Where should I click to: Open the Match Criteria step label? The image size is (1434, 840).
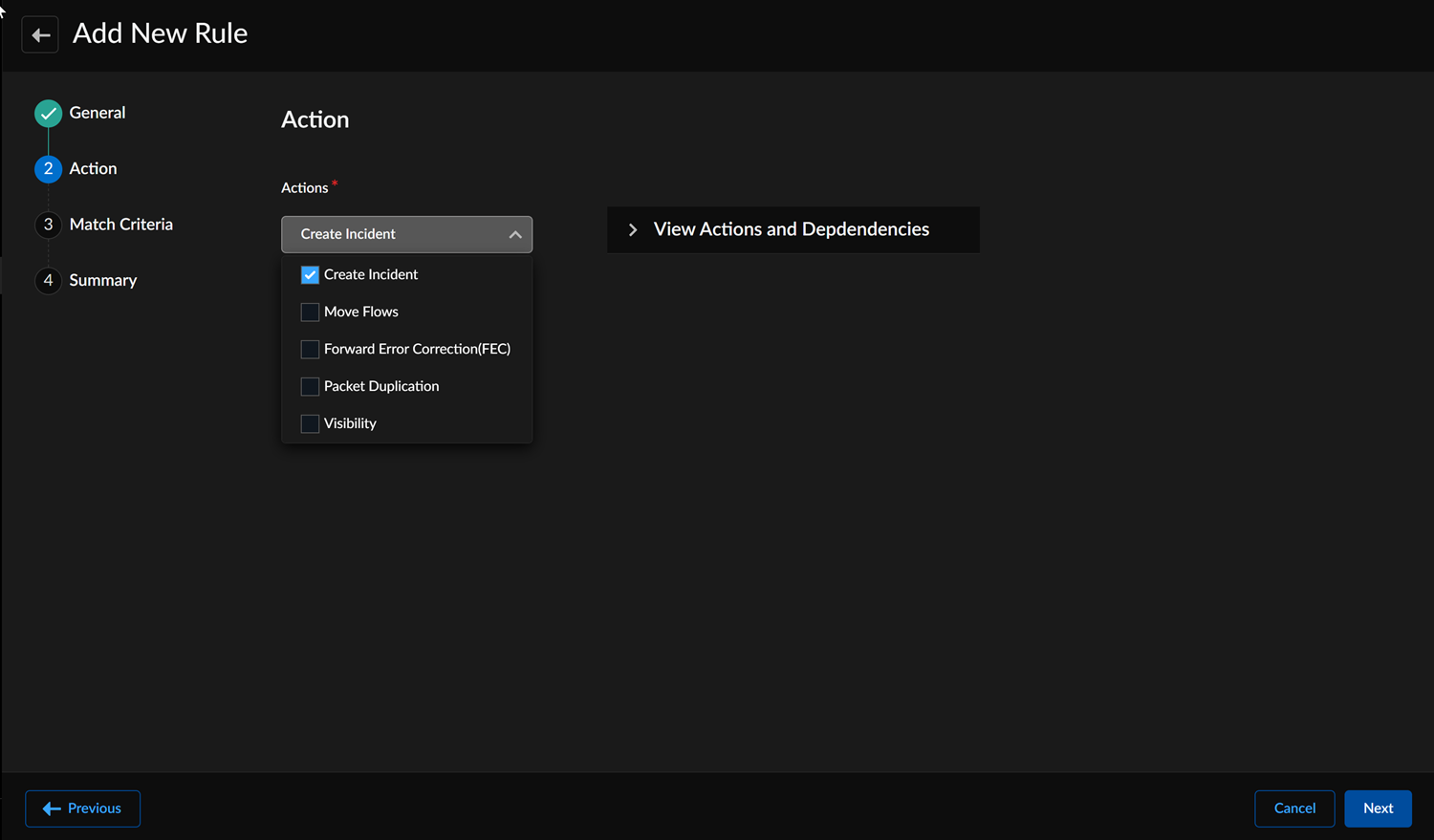(x=121, y=225)
